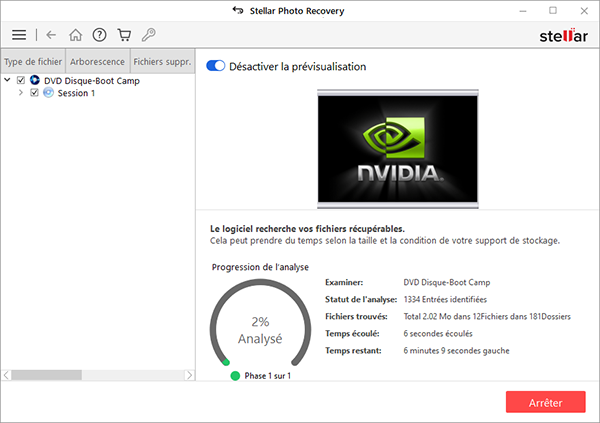Toggle Désactiver la prévisualisation switch
This screenshot has width=600, height=423.
215,66
